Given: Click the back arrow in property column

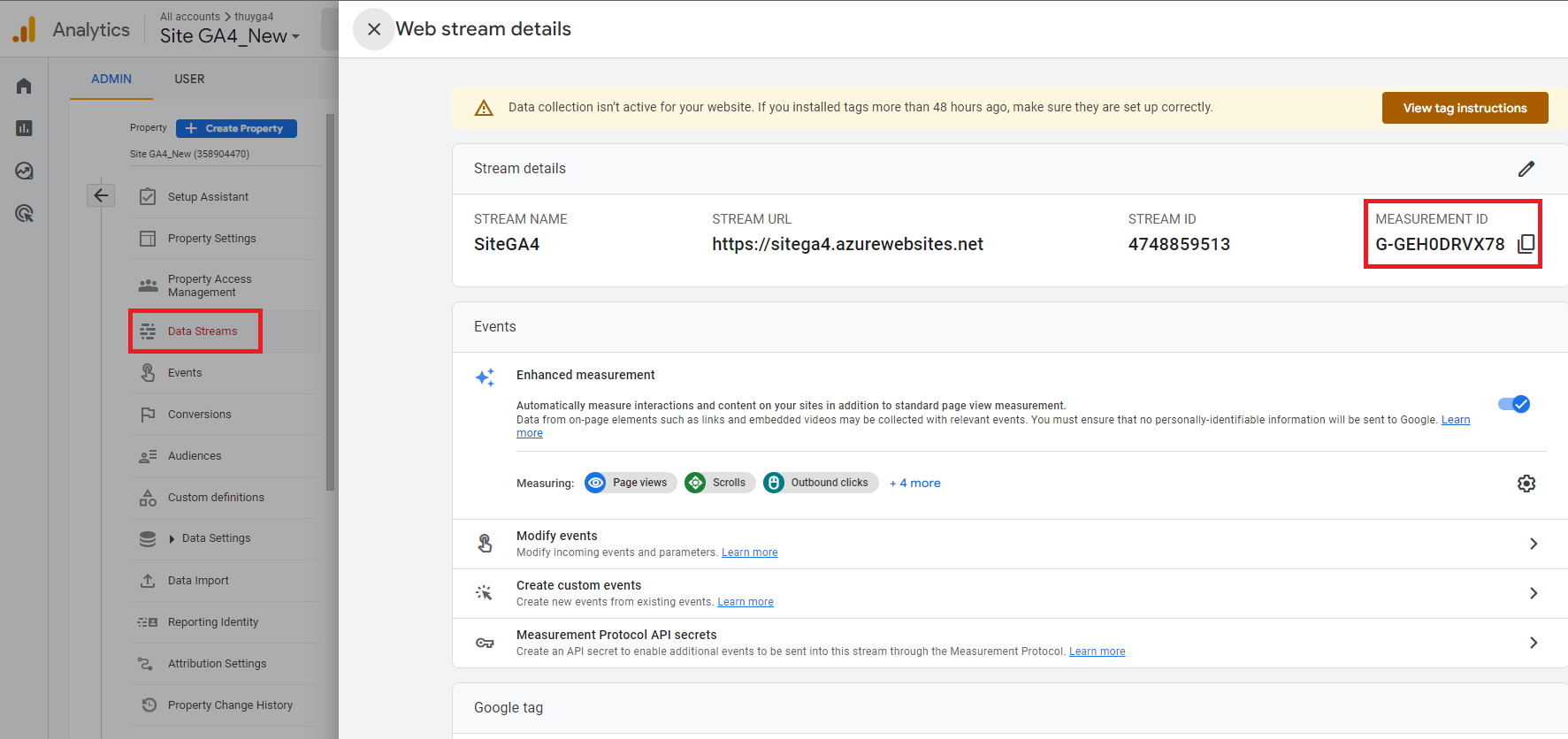Looking at the screenshot, I should pyautogui.click(x=101, y=195).
